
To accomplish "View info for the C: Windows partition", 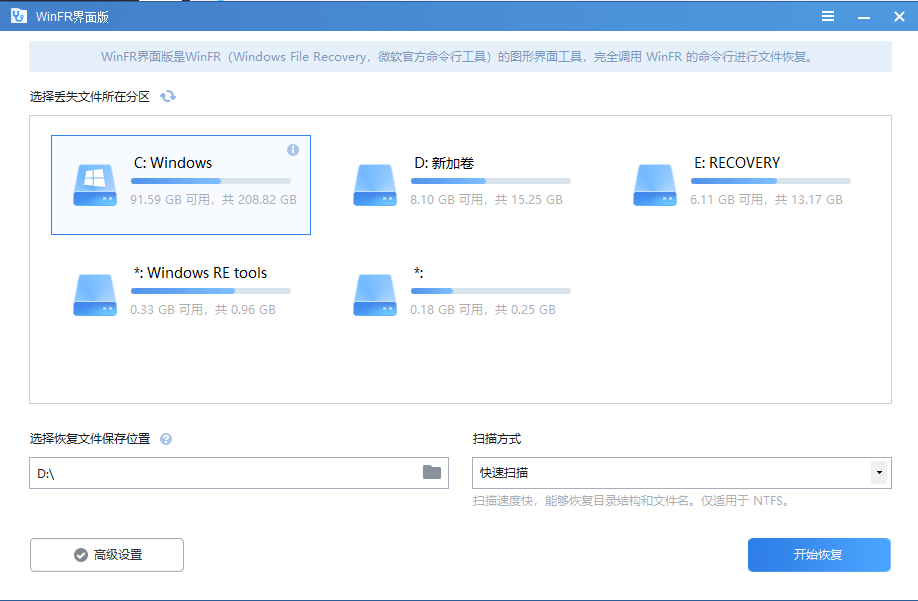I will 293,149.
